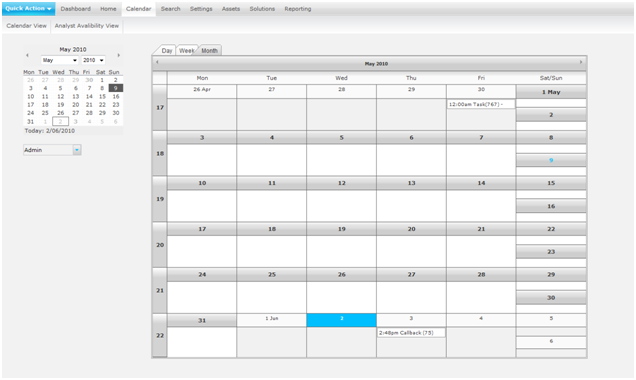Open the 12:00am Task(767) entry
The width and height of the screenshot is (636, 380).
(481, 104)
